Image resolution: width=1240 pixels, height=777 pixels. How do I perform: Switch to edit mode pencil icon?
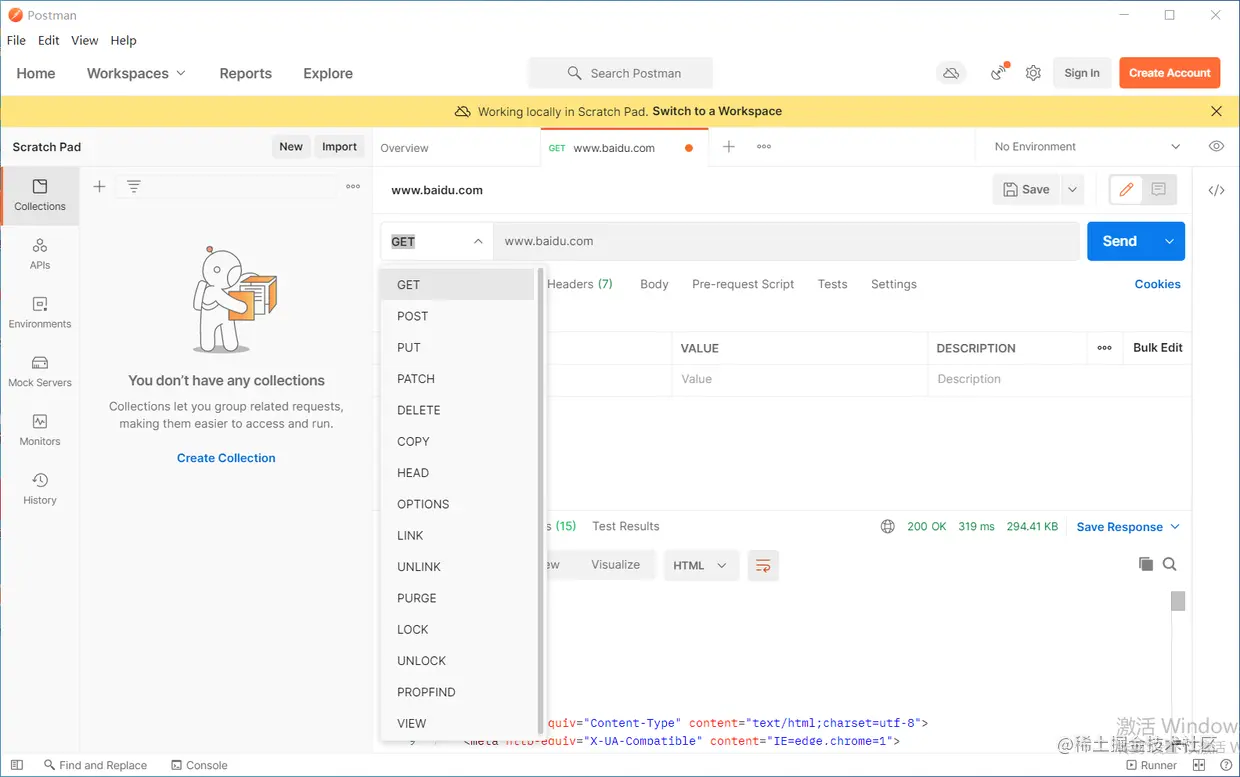1126,189
